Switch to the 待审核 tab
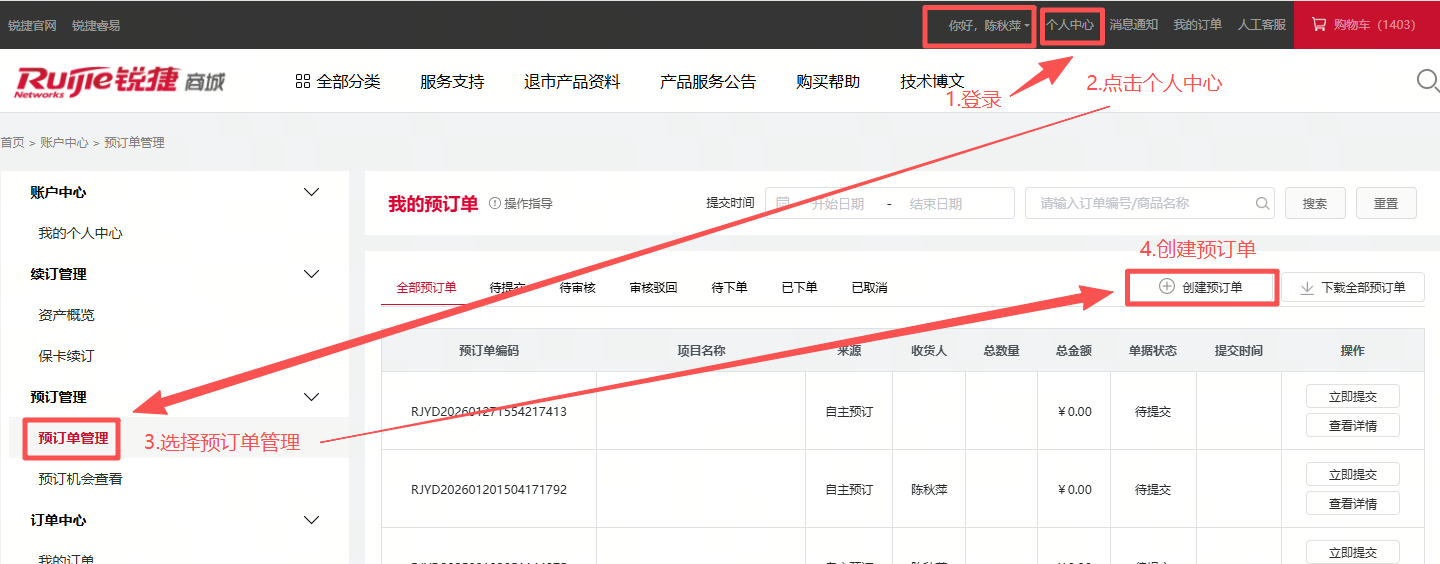This screenshot has width=1440, height=564. [577, 287]
